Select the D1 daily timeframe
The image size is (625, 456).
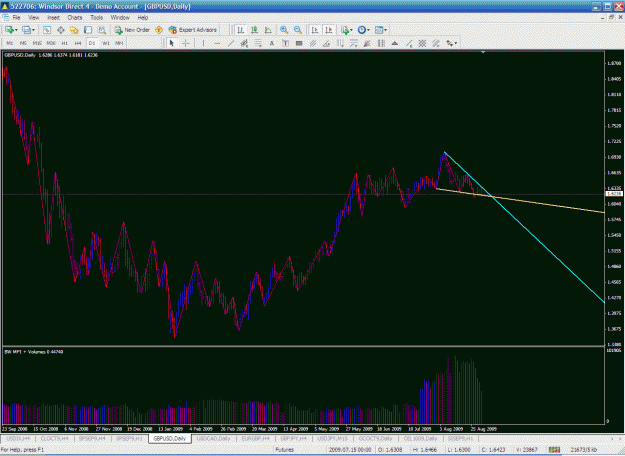click(x=92, y=43)
